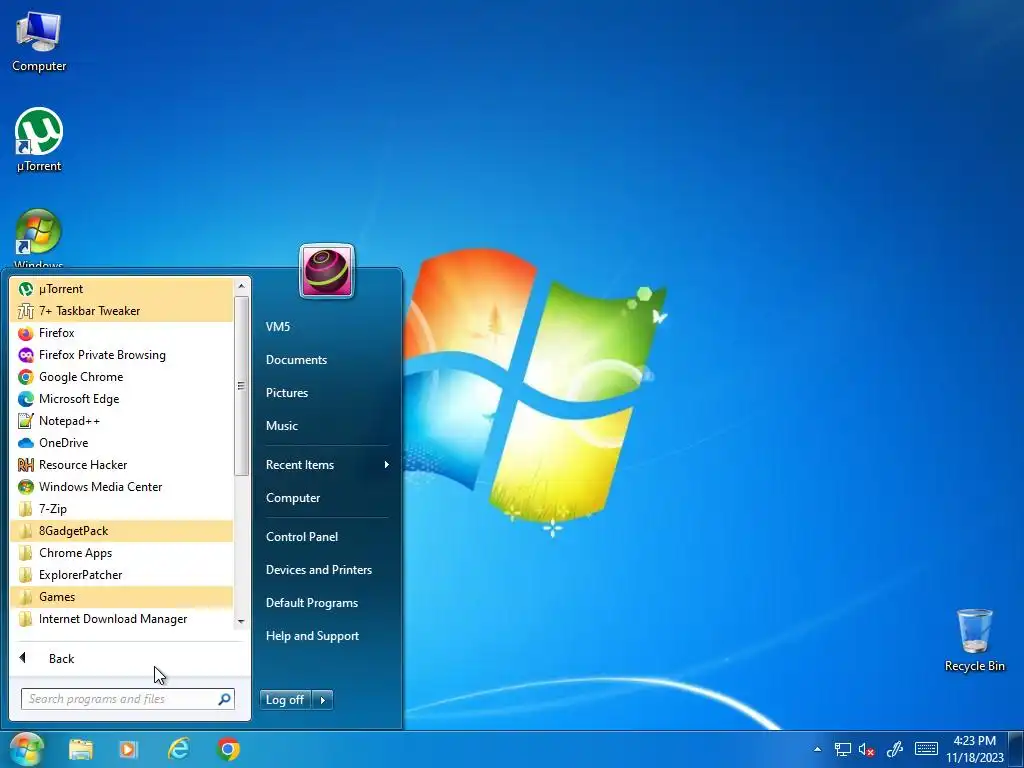This screenshot has height=768, width=1024.
Task: Expand the 7-Zip folder
Action: point(121,509)
